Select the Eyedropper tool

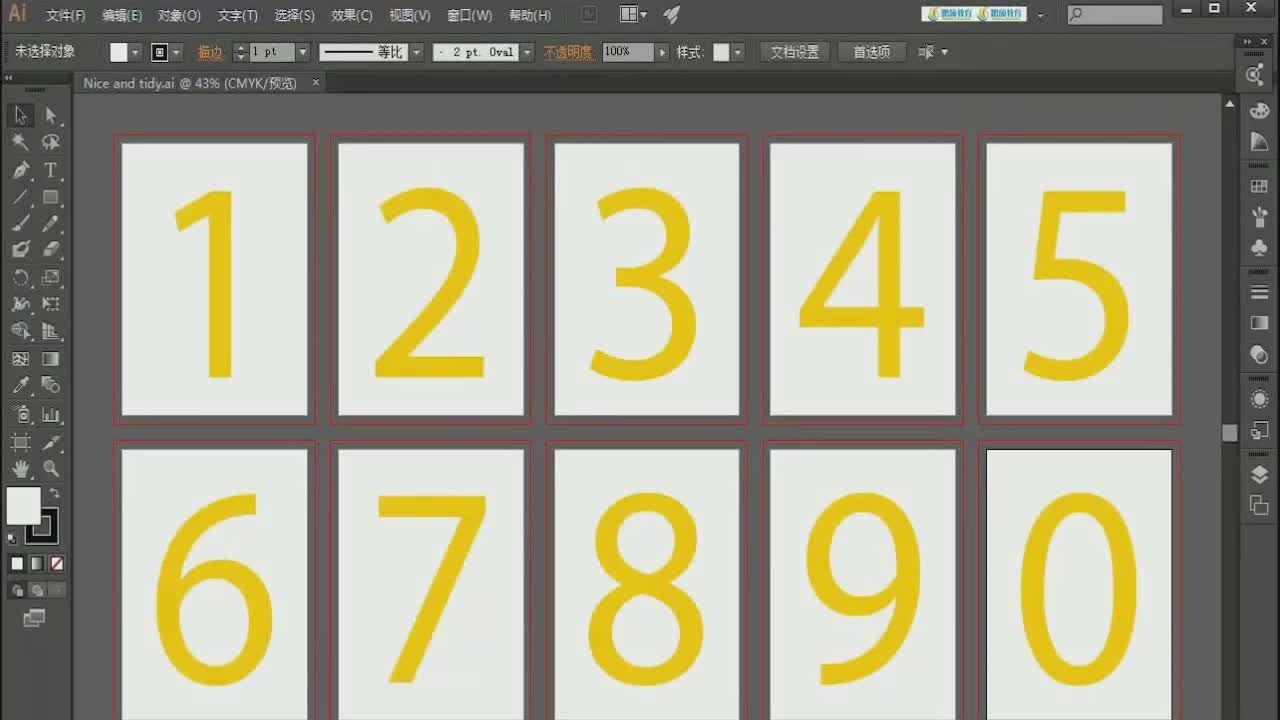click(20, 385)
